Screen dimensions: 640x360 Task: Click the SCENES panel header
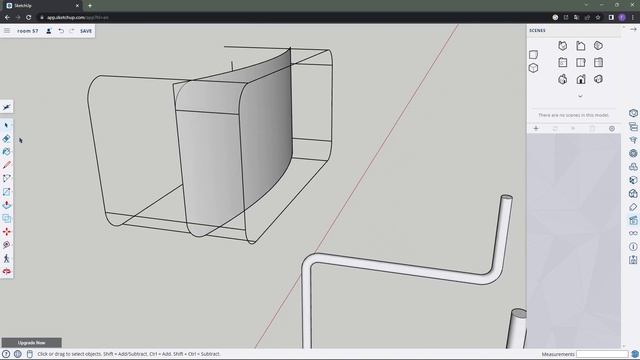tap(537, 31)
